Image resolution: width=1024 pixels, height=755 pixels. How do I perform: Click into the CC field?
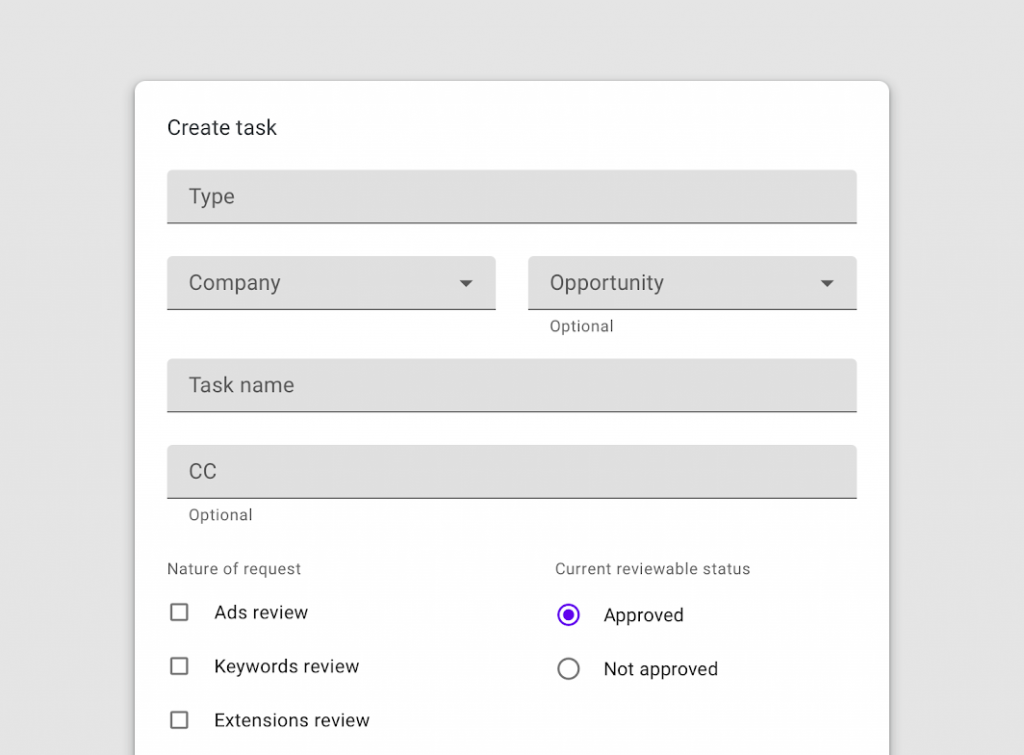pos(511,471)
